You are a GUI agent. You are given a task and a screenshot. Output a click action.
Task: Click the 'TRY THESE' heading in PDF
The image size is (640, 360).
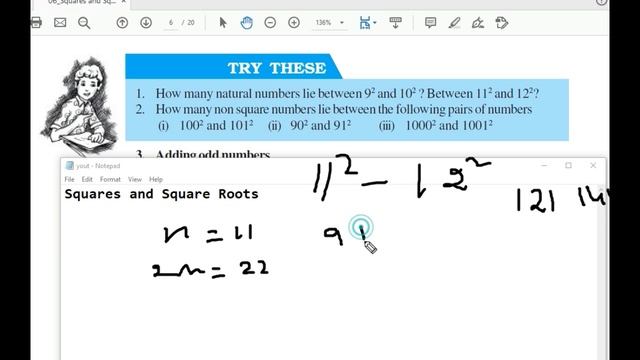[277, 68]
